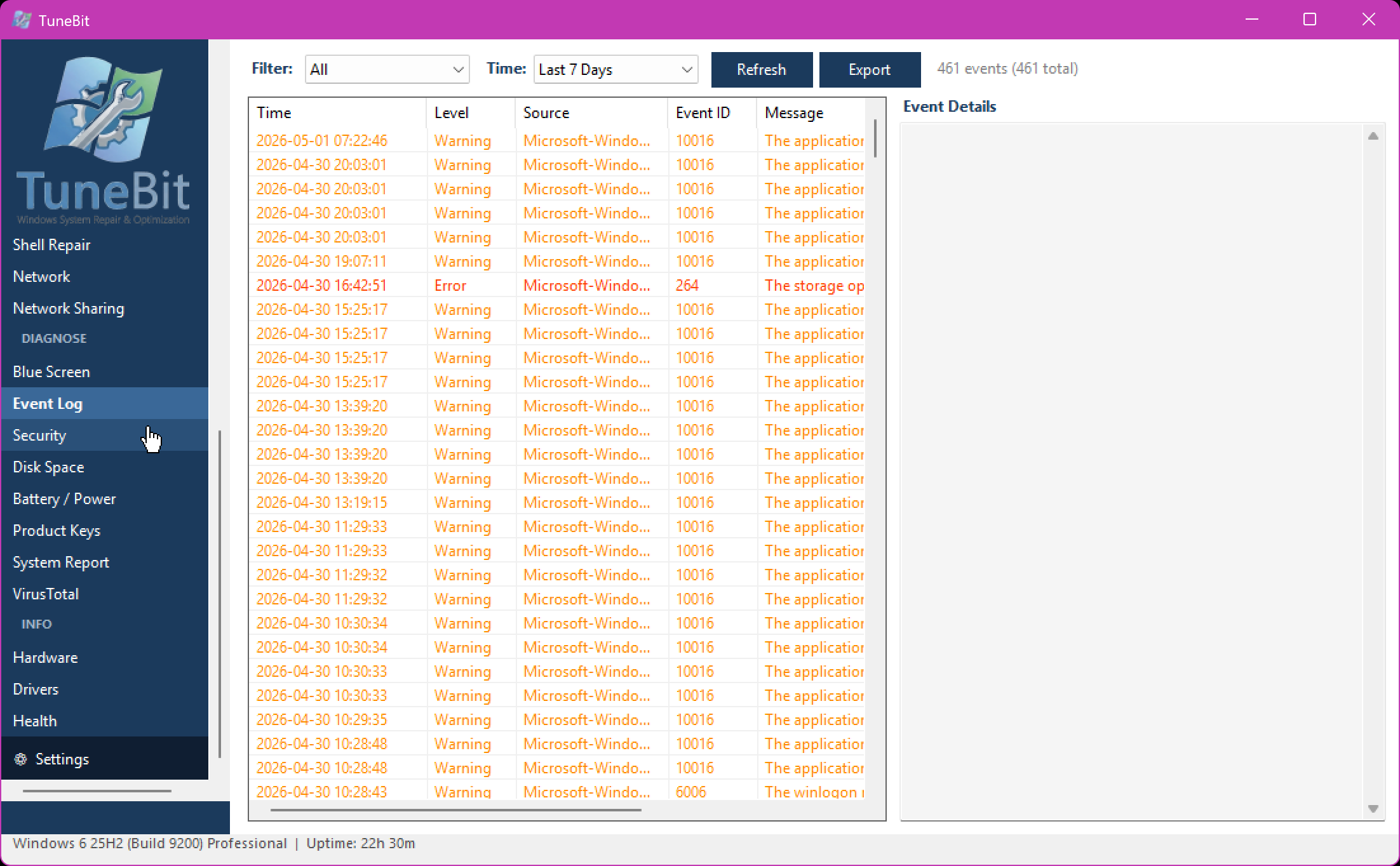
Task: Open Battery / Power page
Action: (x=105, y=498)
